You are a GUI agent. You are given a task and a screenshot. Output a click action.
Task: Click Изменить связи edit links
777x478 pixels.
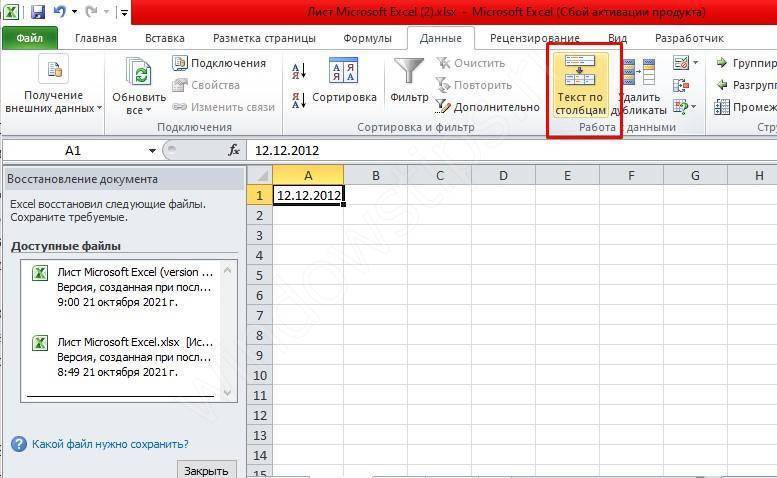click(223, 107)
